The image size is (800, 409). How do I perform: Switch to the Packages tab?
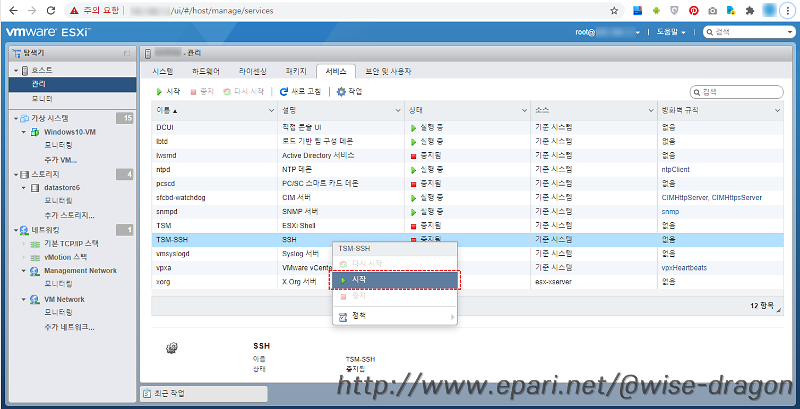tap(296, 71)
